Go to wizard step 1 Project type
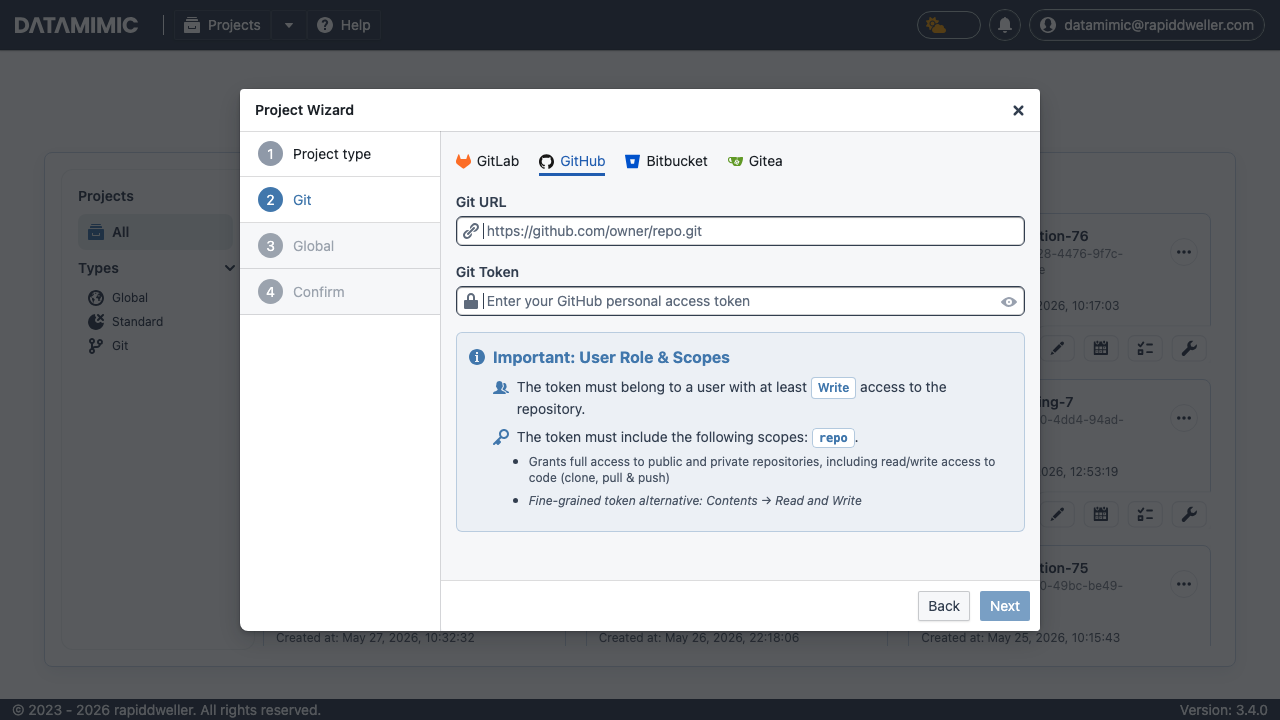The width and height of the screenshot is (1280, 720). [340, 154]
